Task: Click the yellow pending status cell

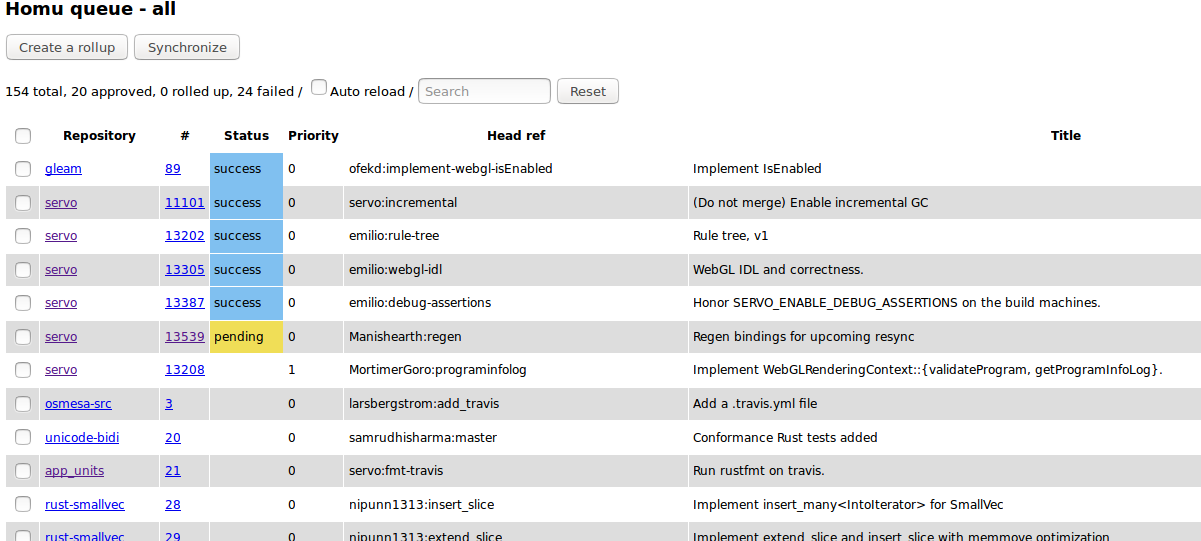Action: (247, 337)
